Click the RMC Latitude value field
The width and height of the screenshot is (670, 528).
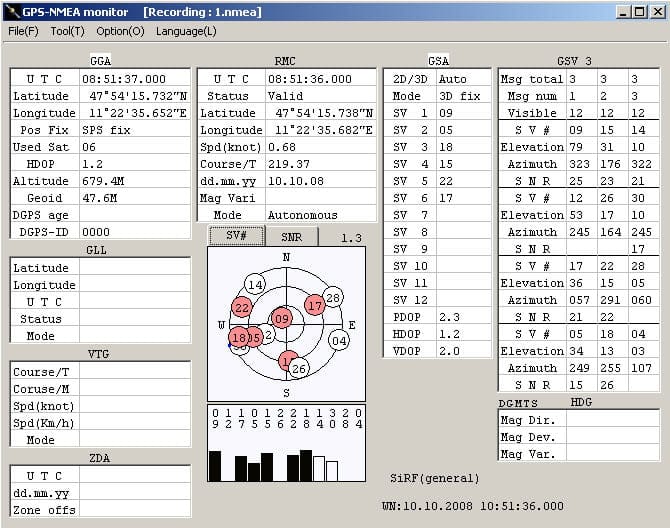tap(324, 113)
